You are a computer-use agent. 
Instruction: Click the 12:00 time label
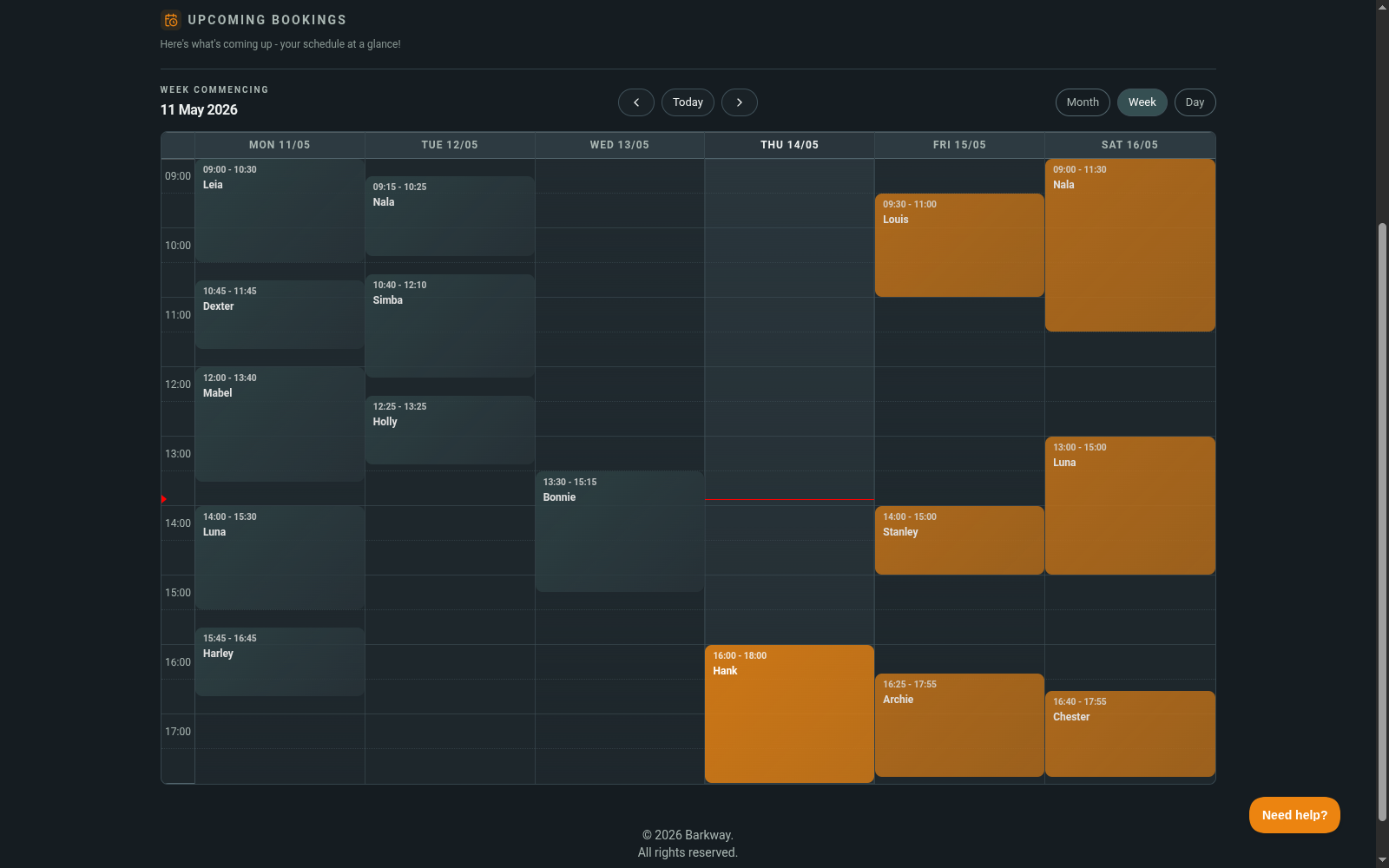178,385
